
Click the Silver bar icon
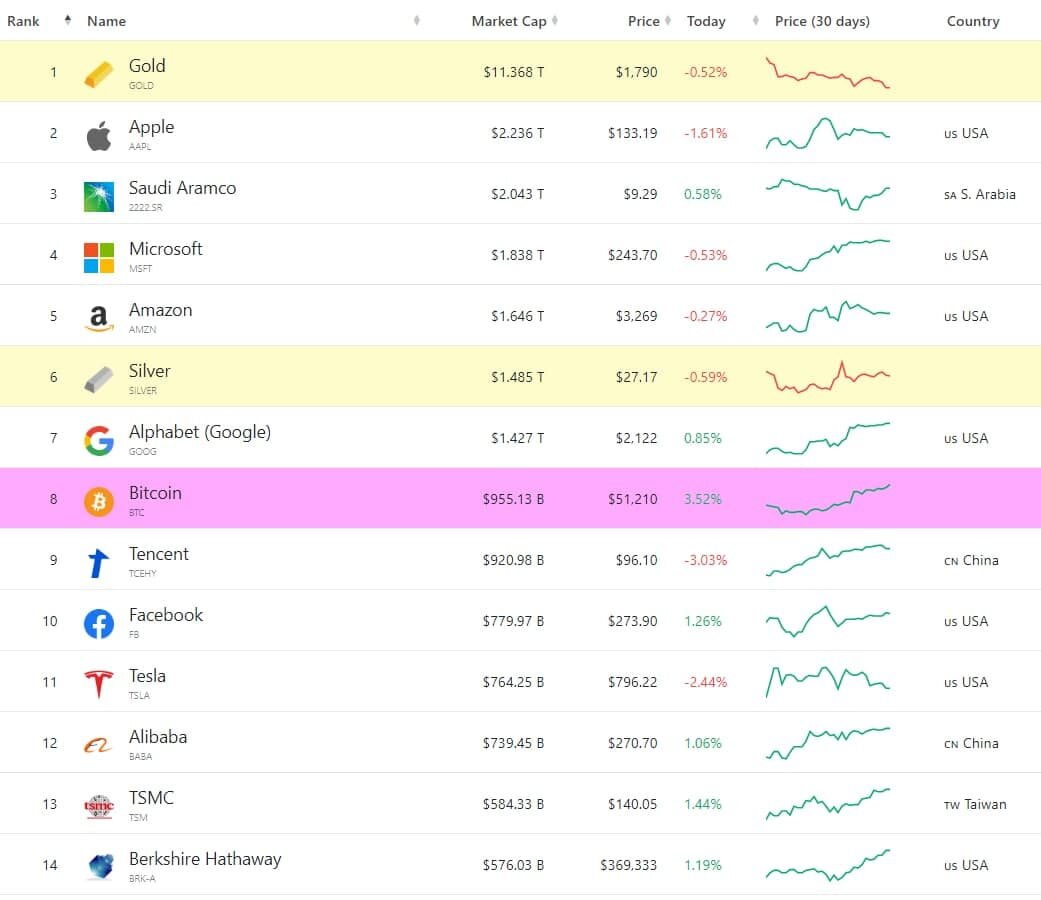pyautogui.click(x=98, y=380)
